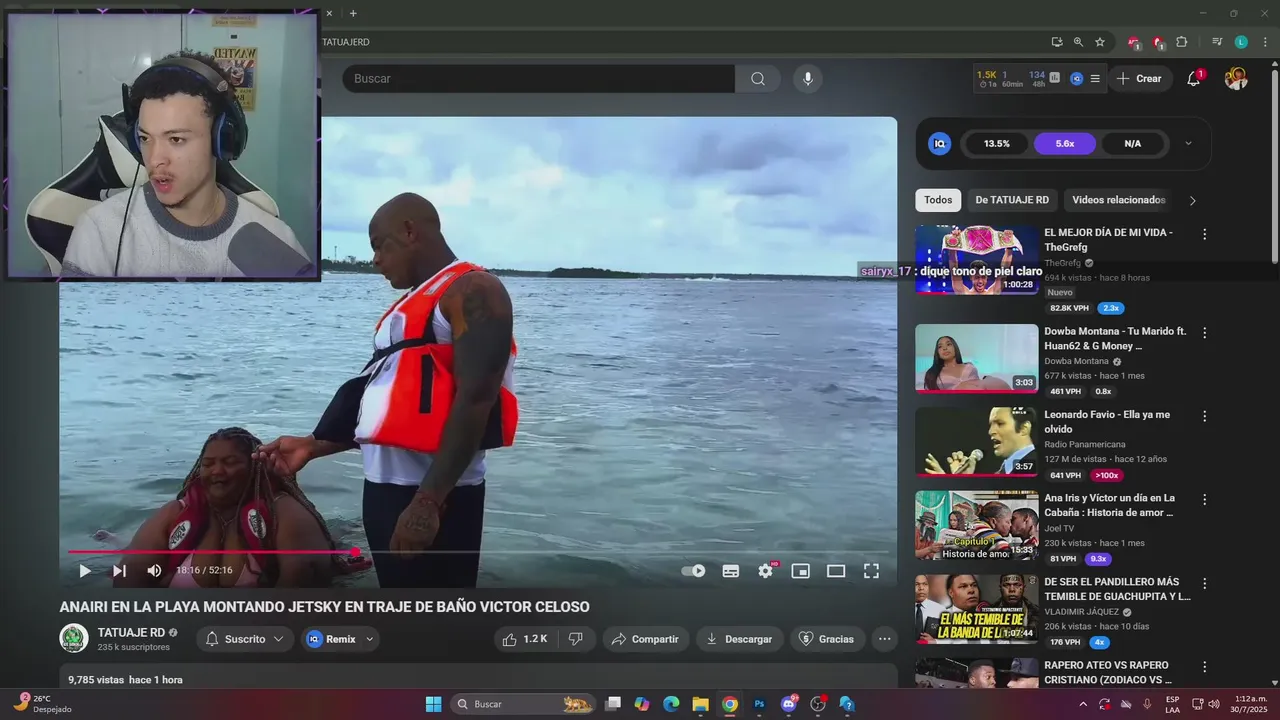The image size is (1280, 720).
Task: Open the Chrome zoom magnifier icon
Action: [1078, 42]
